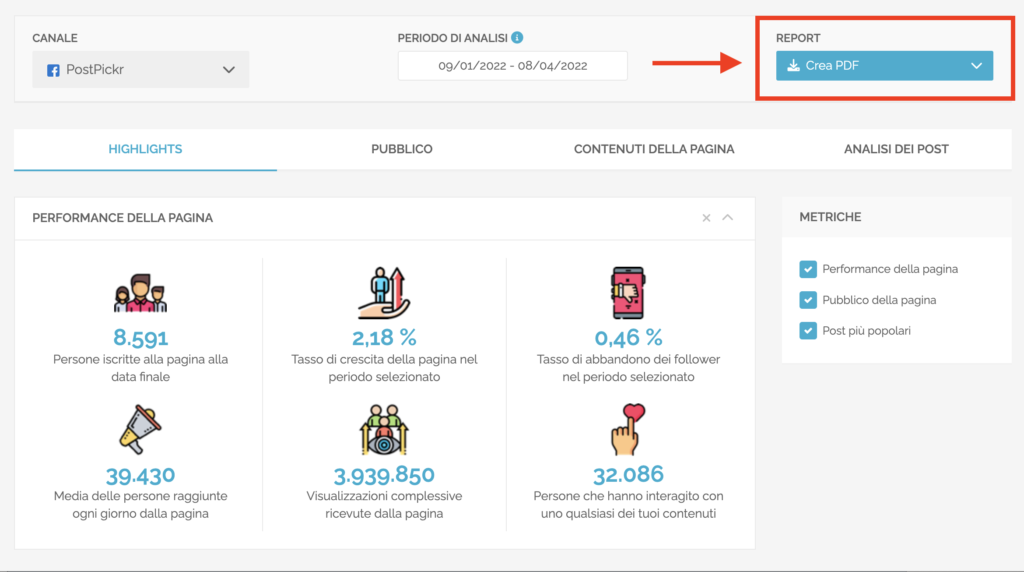Click the Canale label
Image resolution: width=1024 pixels, height=572 pixels.
click(55, 38)
